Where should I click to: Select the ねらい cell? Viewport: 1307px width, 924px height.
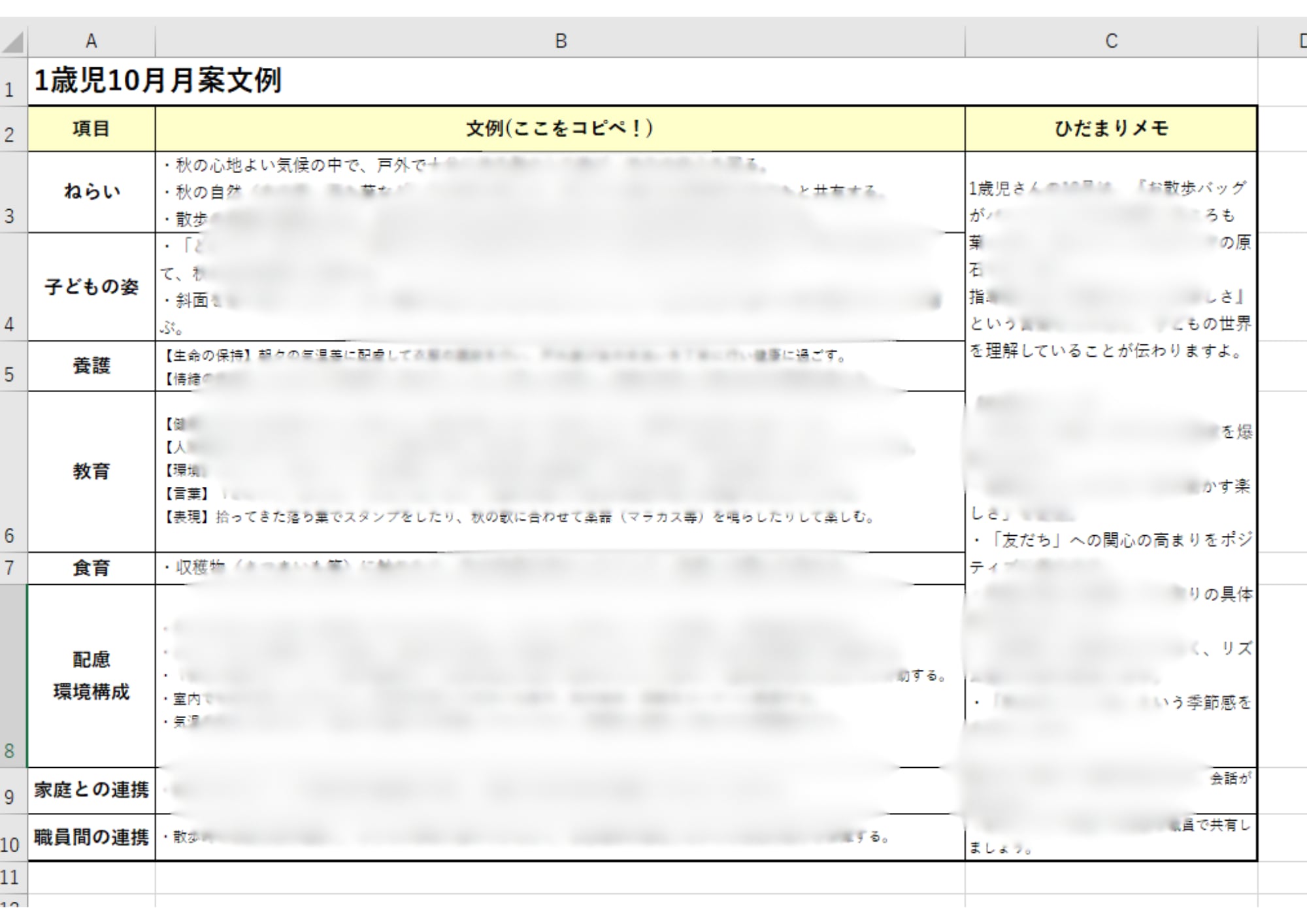coord(91,192)
